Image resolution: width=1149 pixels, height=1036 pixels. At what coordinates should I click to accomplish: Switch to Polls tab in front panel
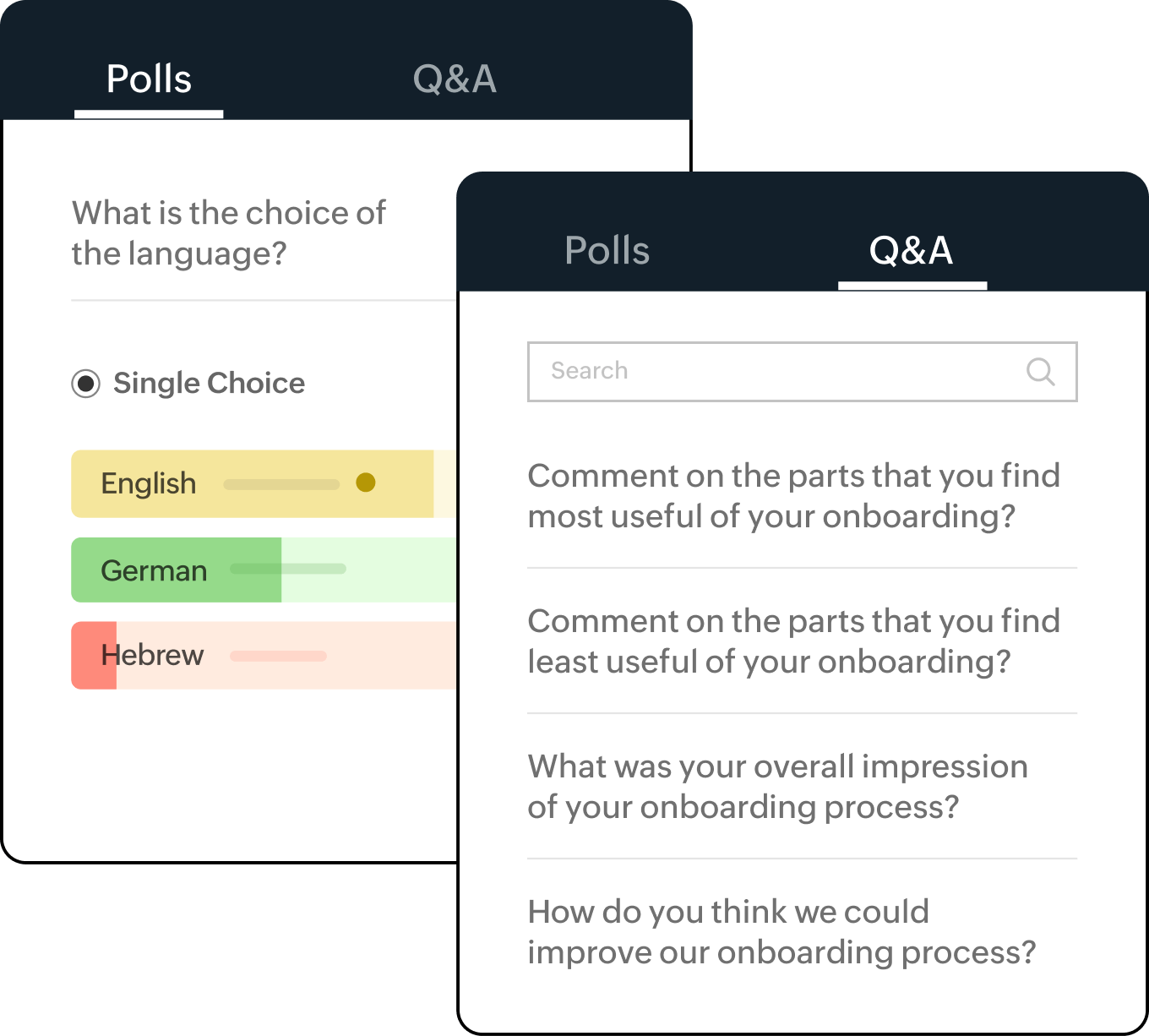point(607,251)
